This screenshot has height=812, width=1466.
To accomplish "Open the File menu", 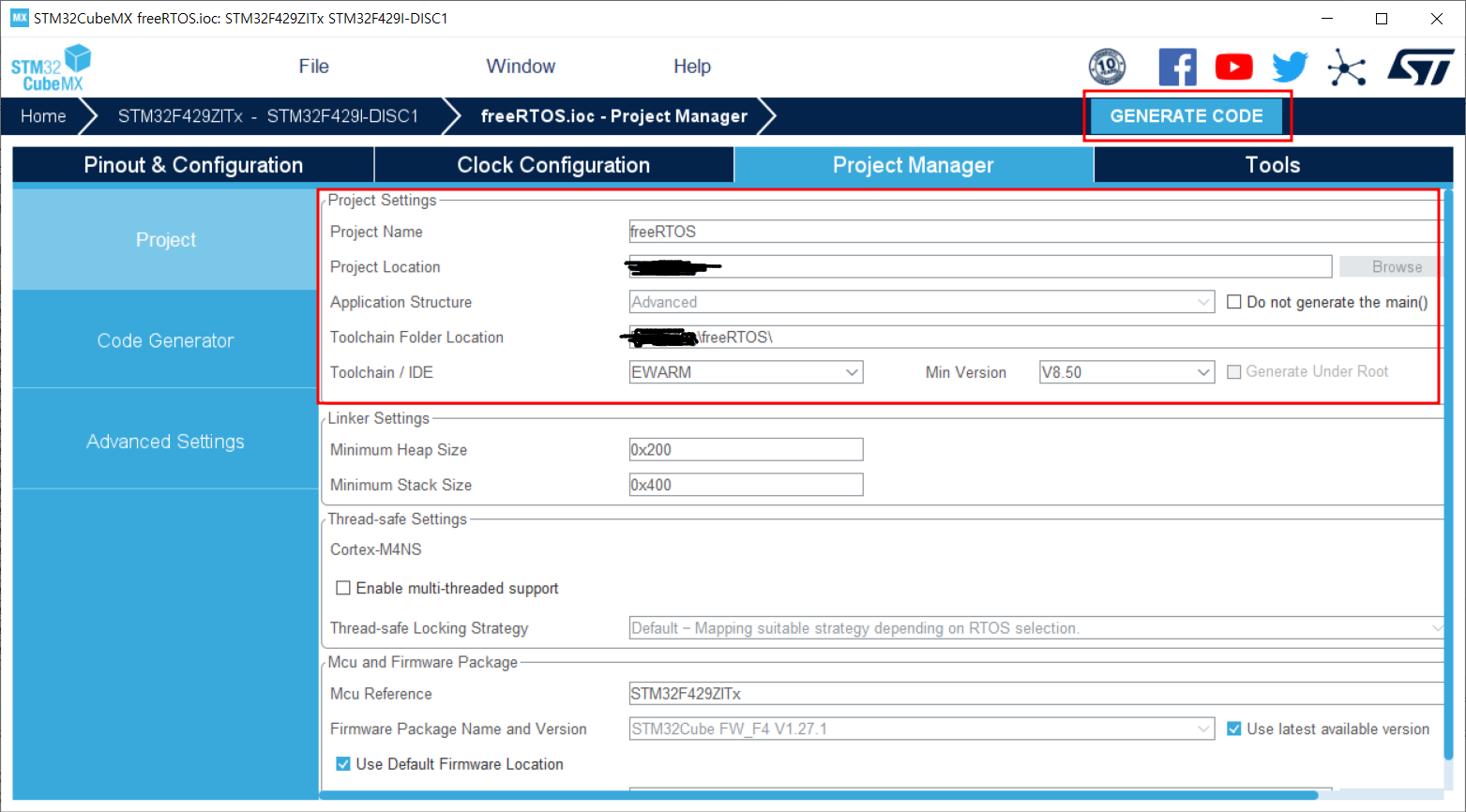I will 313,67.
